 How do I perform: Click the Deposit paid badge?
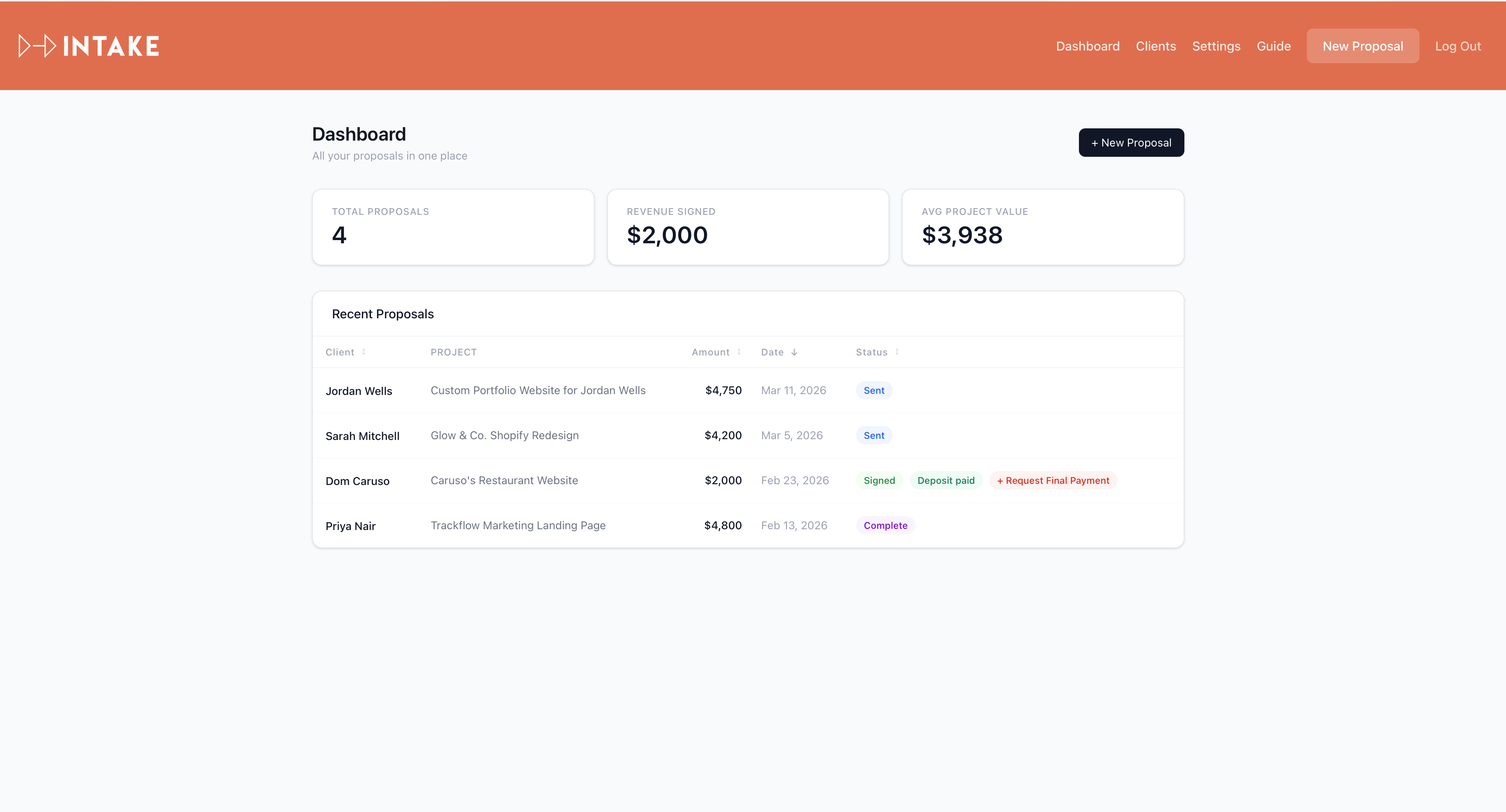click(945, 481)
